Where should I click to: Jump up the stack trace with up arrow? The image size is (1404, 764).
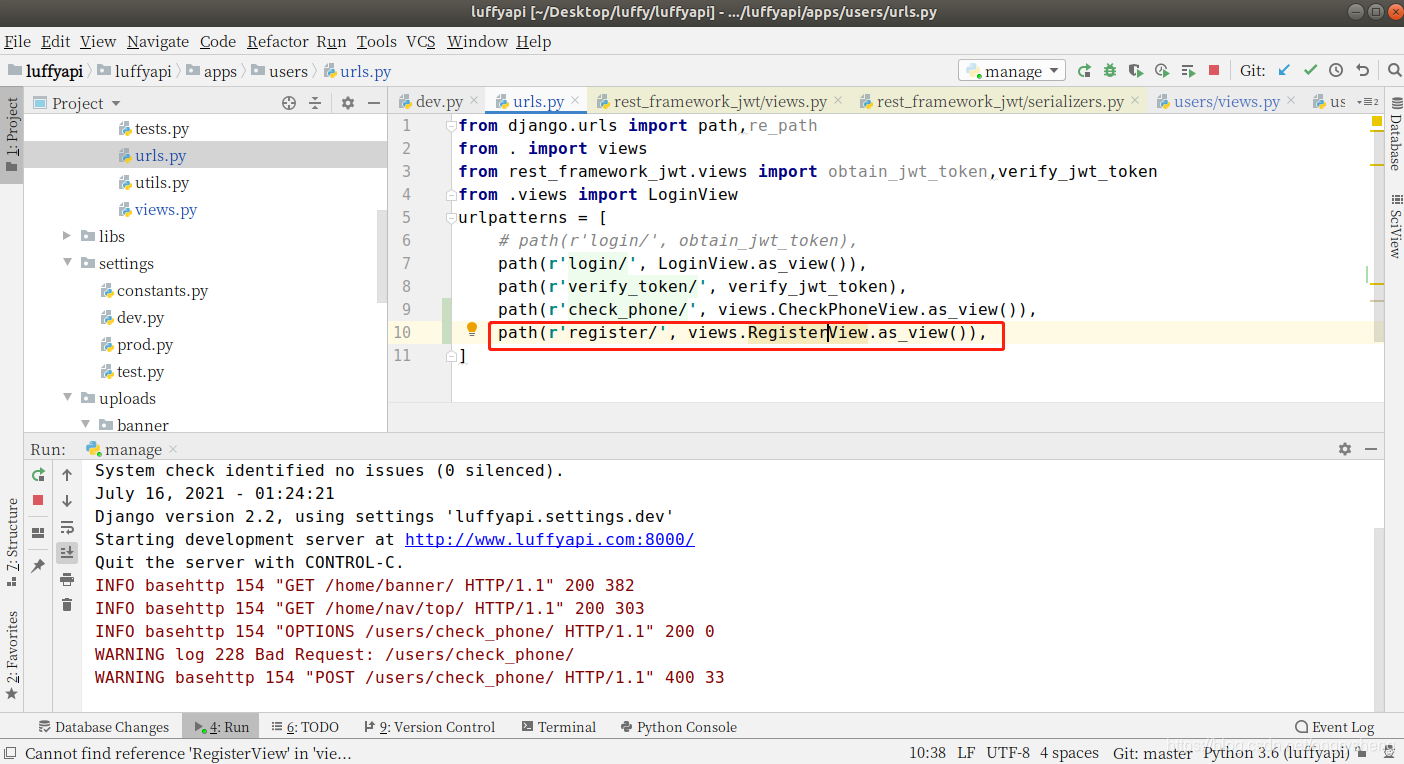click(67, 475)
